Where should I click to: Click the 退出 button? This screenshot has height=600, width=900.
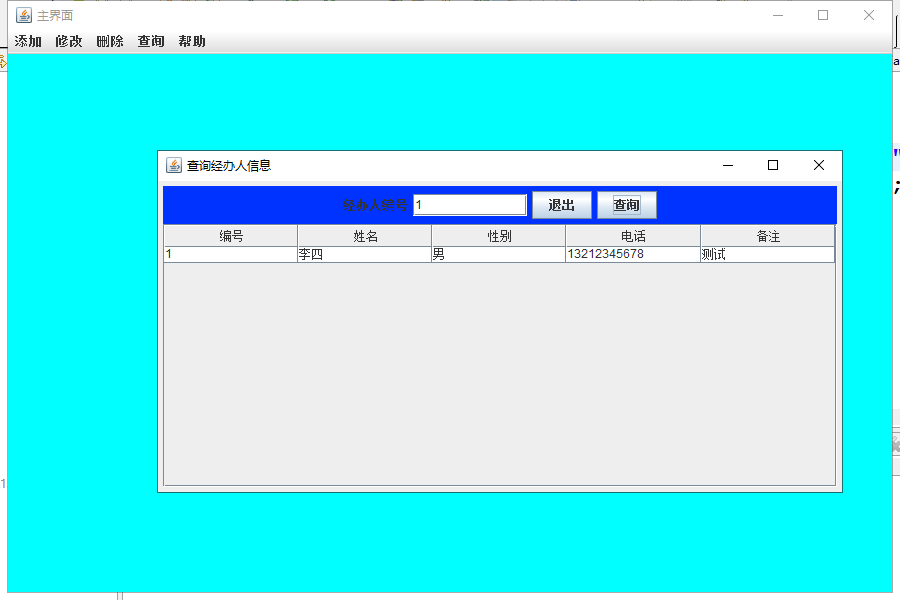click(x=561, y=205)
